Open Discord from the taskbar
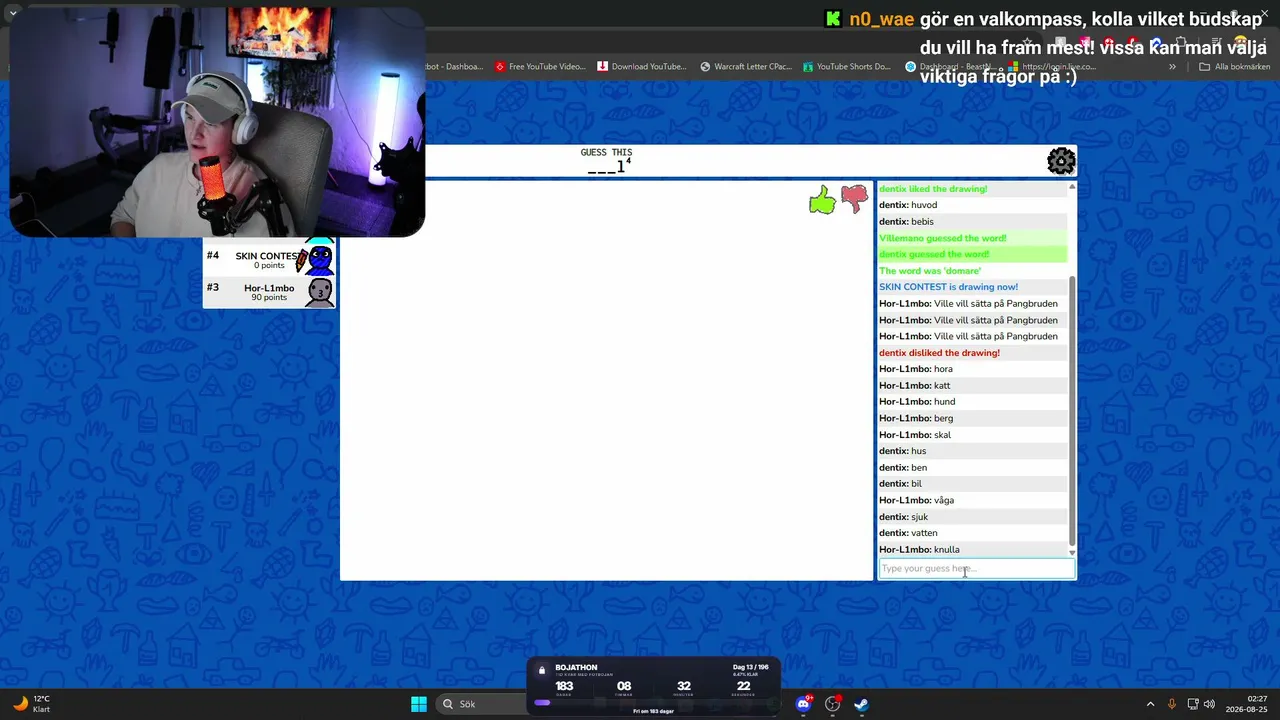The height and width of the screenshot is (720, 1280). [x=803, y=704]
